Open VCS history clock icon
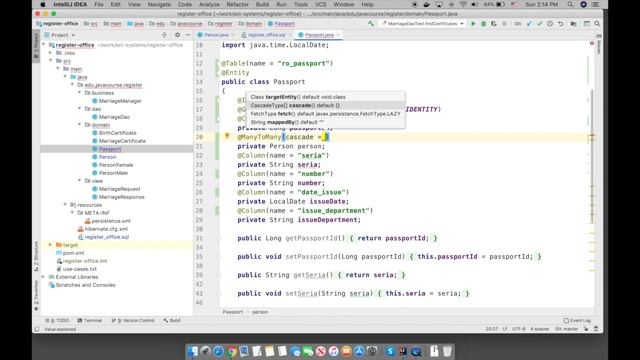Image resolution: width=640 pixels, height=360 pixels. 550,24
